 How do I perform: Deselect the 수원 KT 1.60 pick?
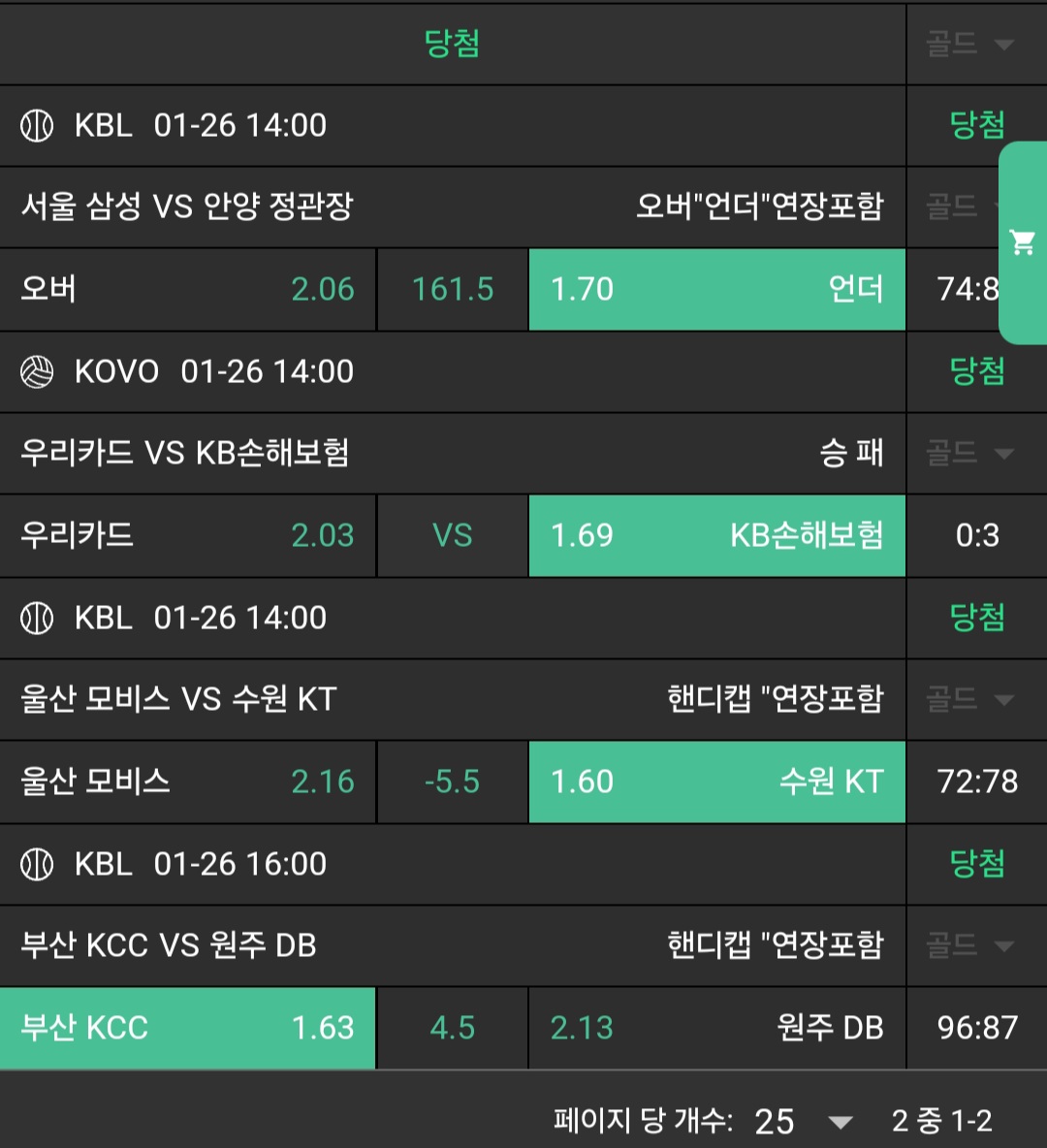(716, 781)
